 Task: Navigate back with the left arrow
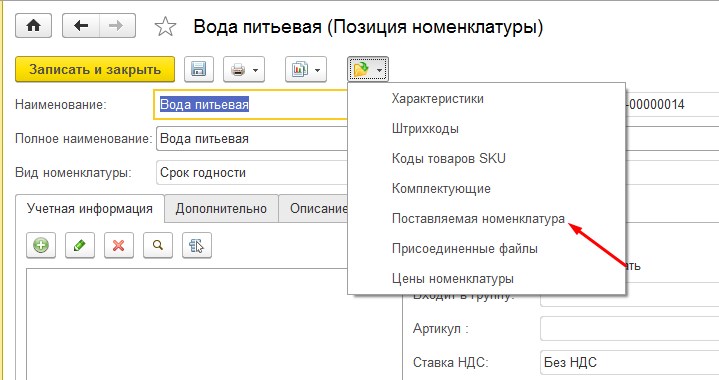(x=81, y=26)
